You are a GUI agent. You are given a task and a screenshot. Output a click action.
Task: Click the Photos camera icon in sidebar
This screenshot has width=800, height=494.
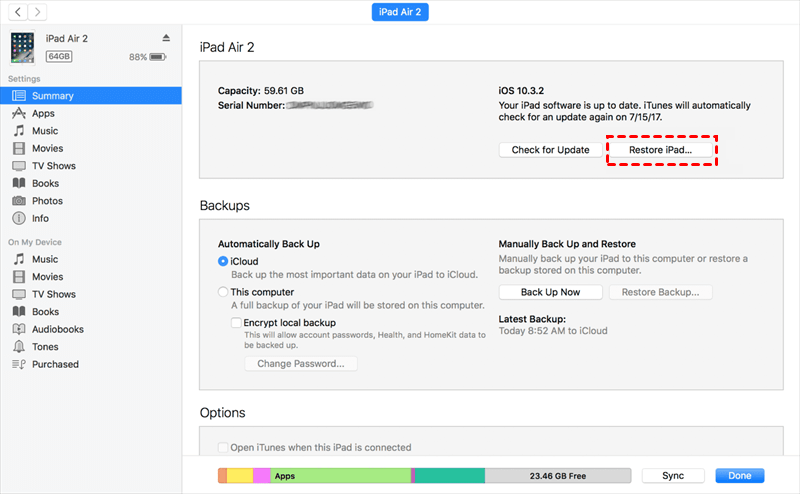pyautogui.click(x=19, y=201)
